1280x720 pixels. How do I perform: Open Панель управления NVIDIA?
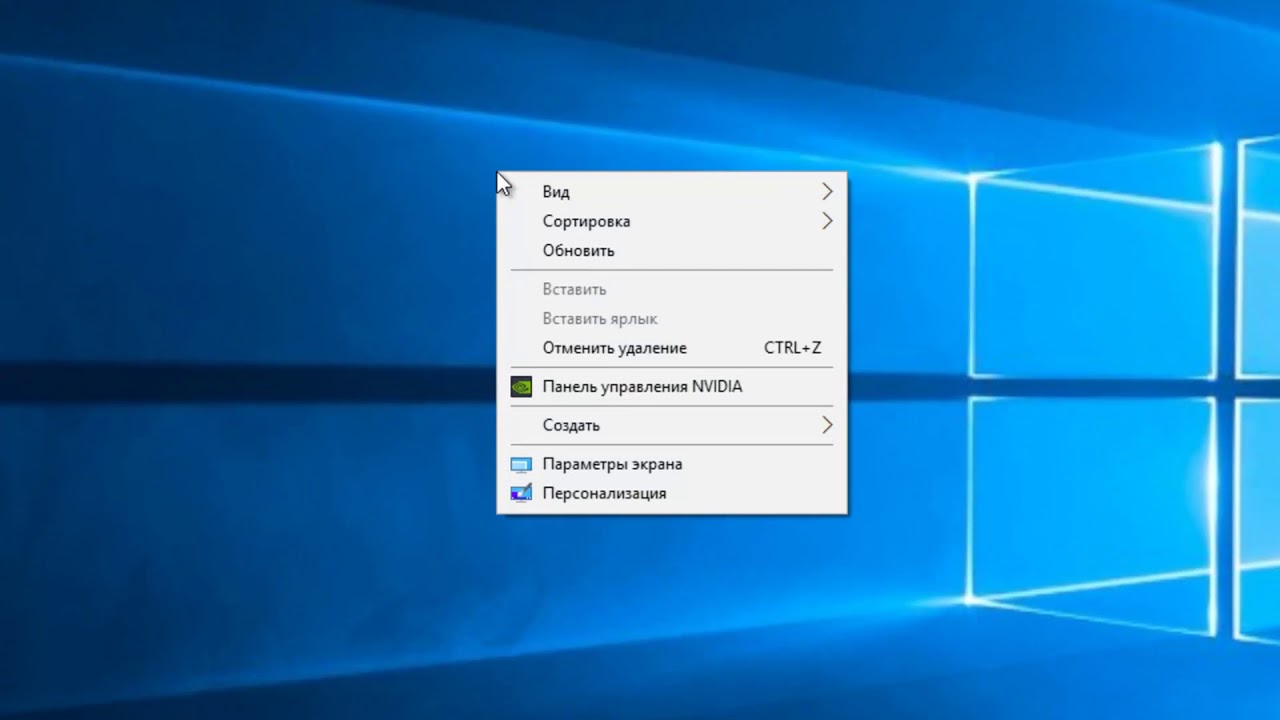671,386
